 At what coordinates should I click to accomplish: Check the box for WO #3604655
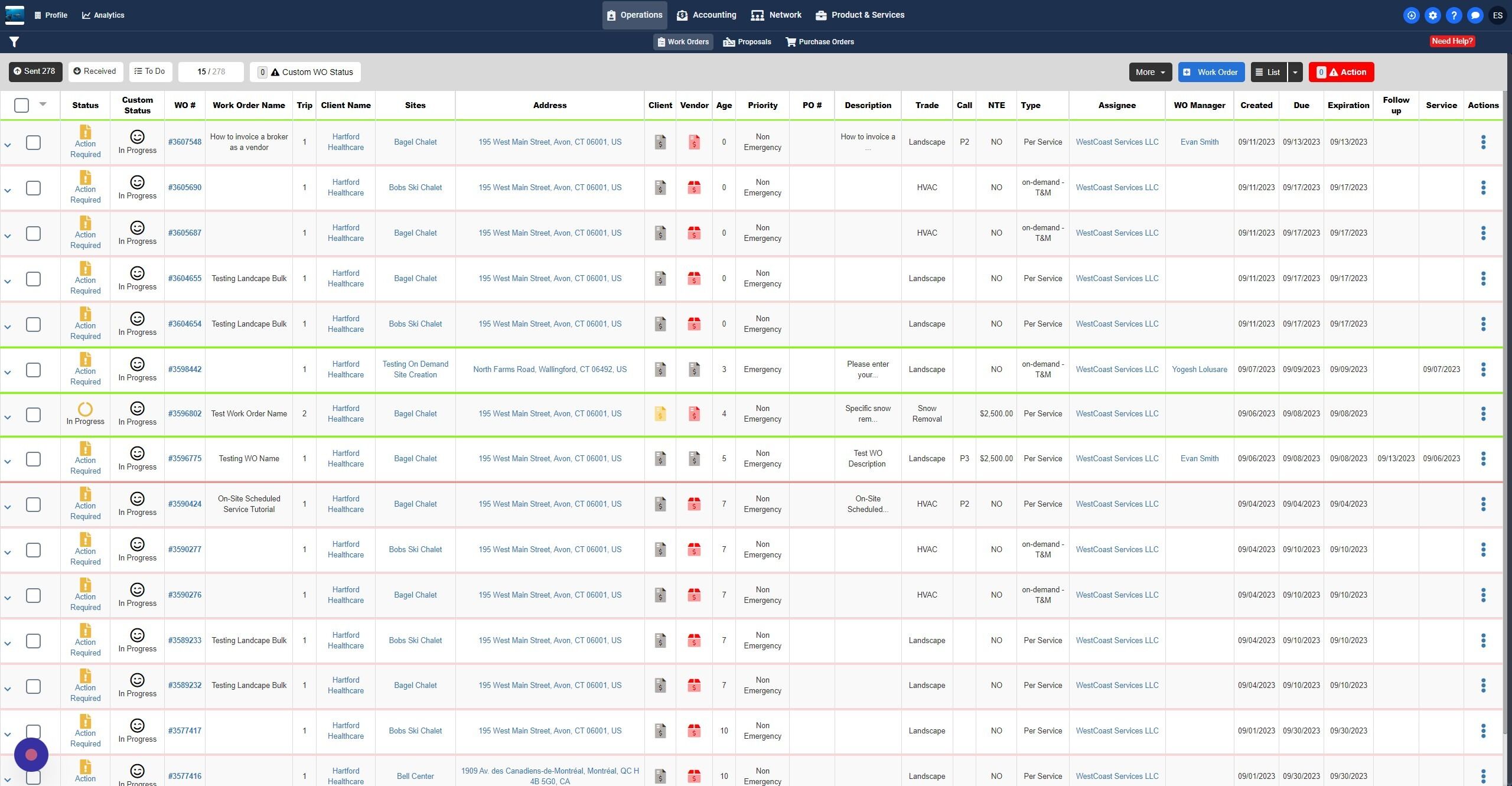pyautogui.click(x=34, y=279)
